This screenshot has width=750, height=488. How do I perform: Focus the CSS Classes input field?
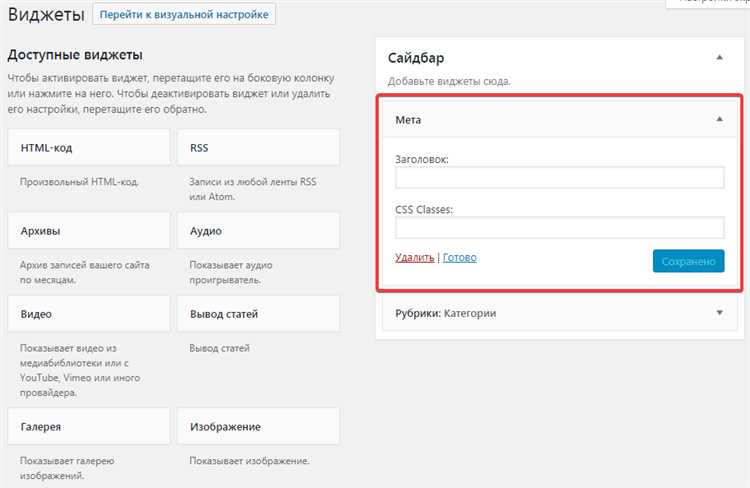560,227
